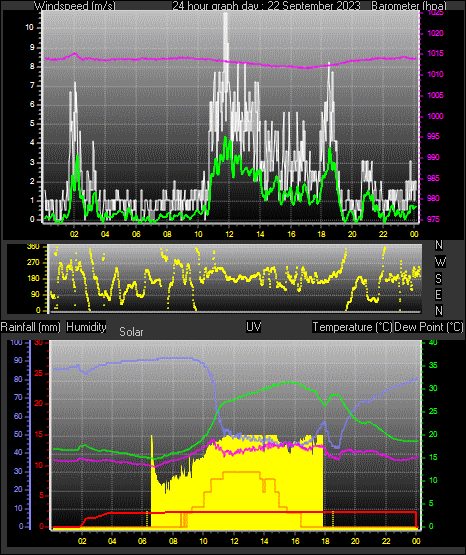Select the Solar legend label
The image size is (466, 555).
[x=131, y=332]
